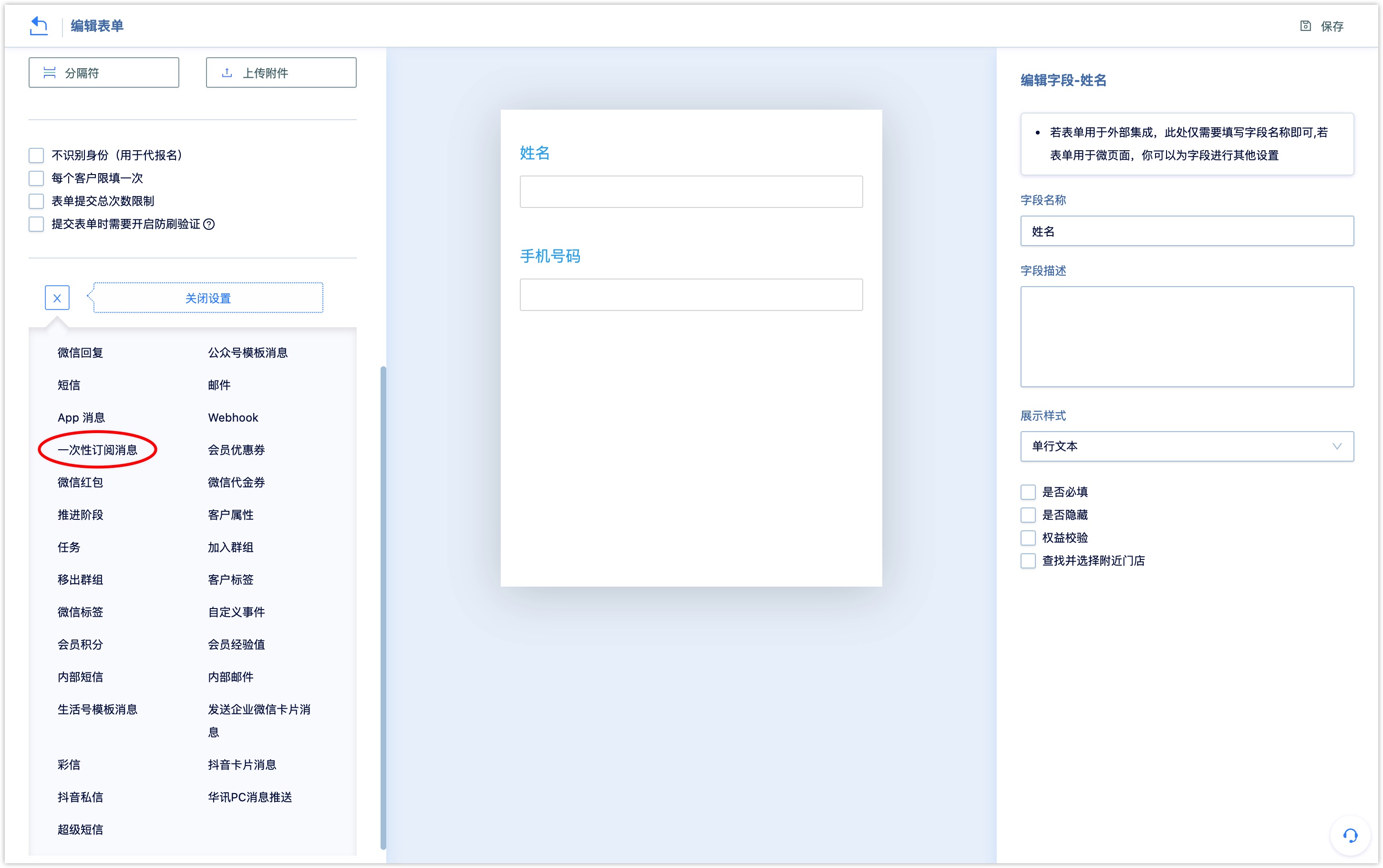Open the 展示样式 dropdown showing 单行文本

tap(1187, 446)
